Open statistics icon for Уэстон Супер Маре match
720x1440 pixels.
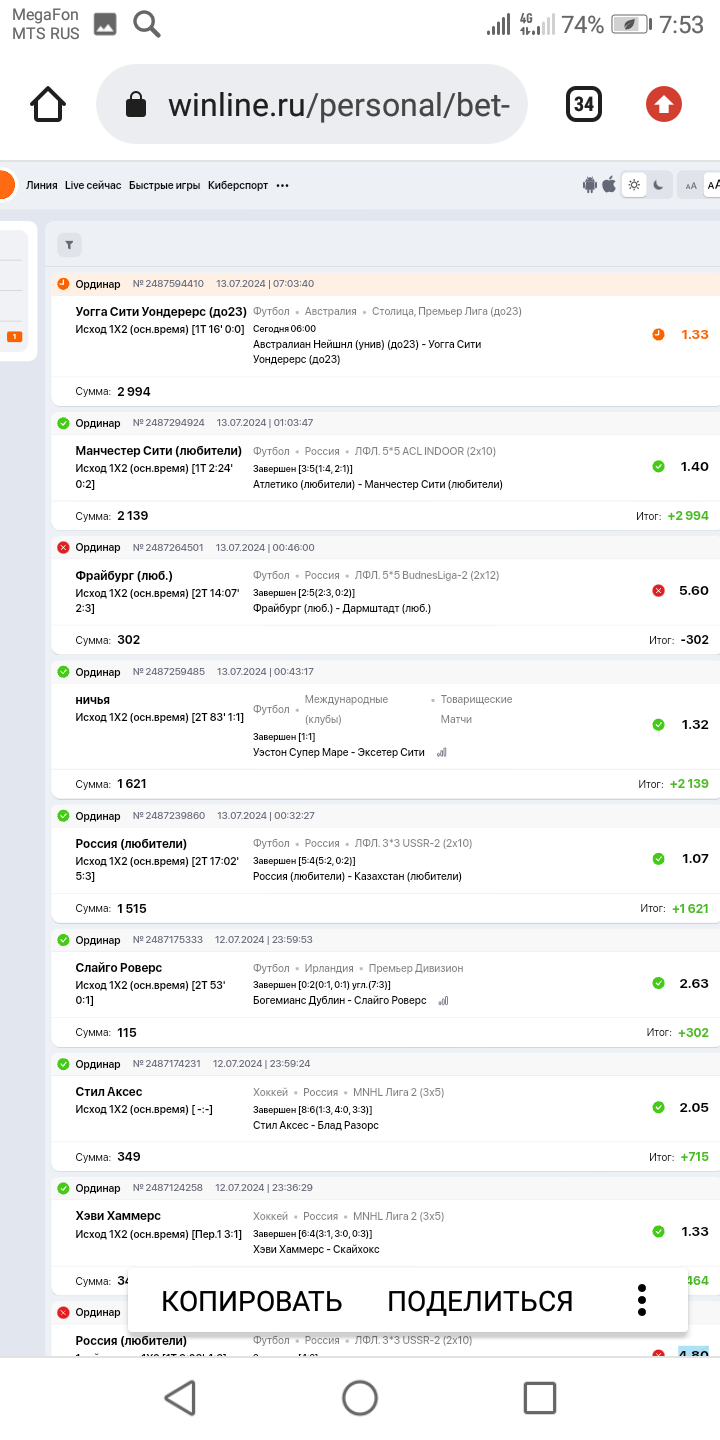[x=442, y=752]
